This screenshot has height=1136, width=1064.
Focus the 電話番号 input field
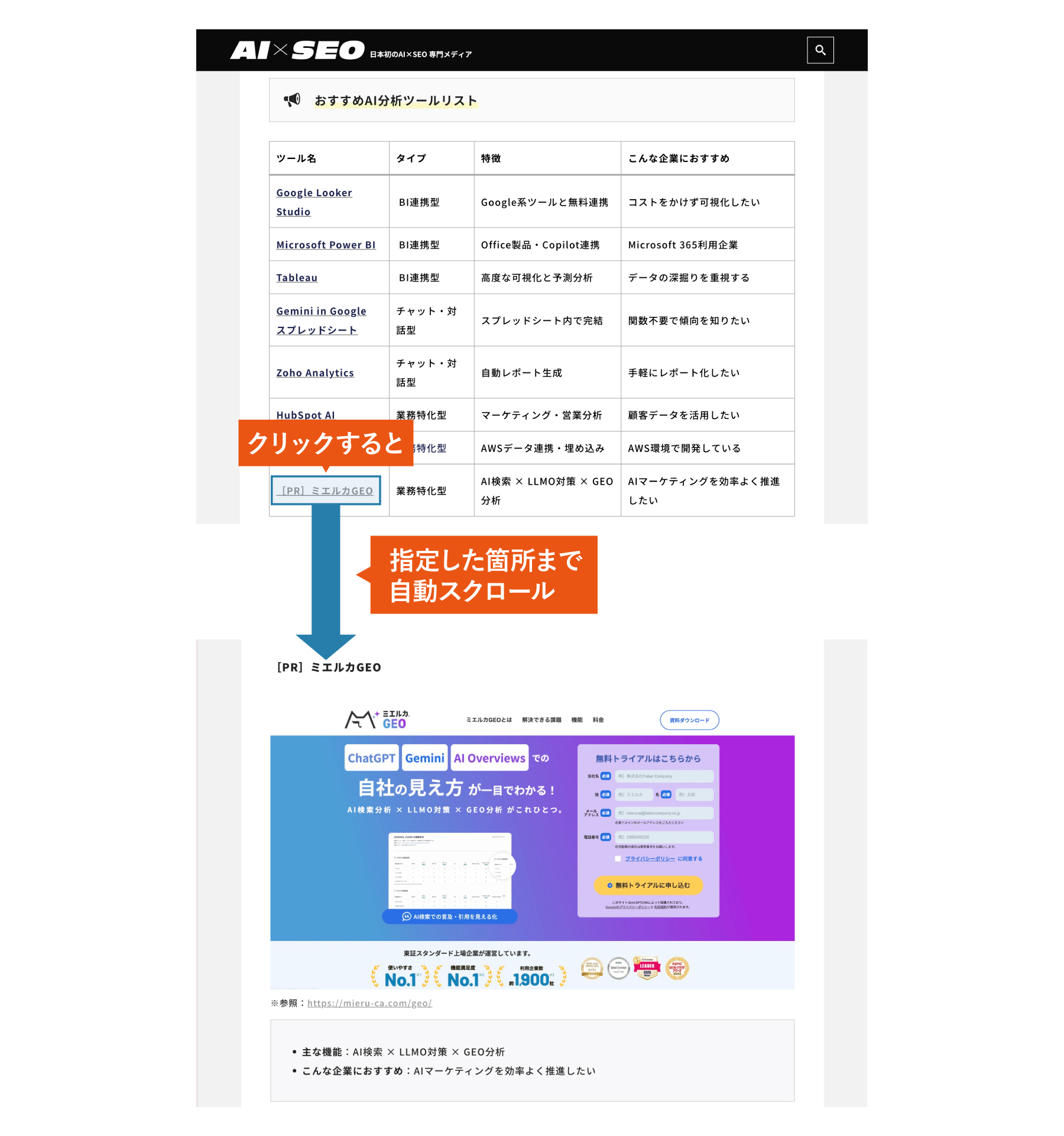(664, 837)
